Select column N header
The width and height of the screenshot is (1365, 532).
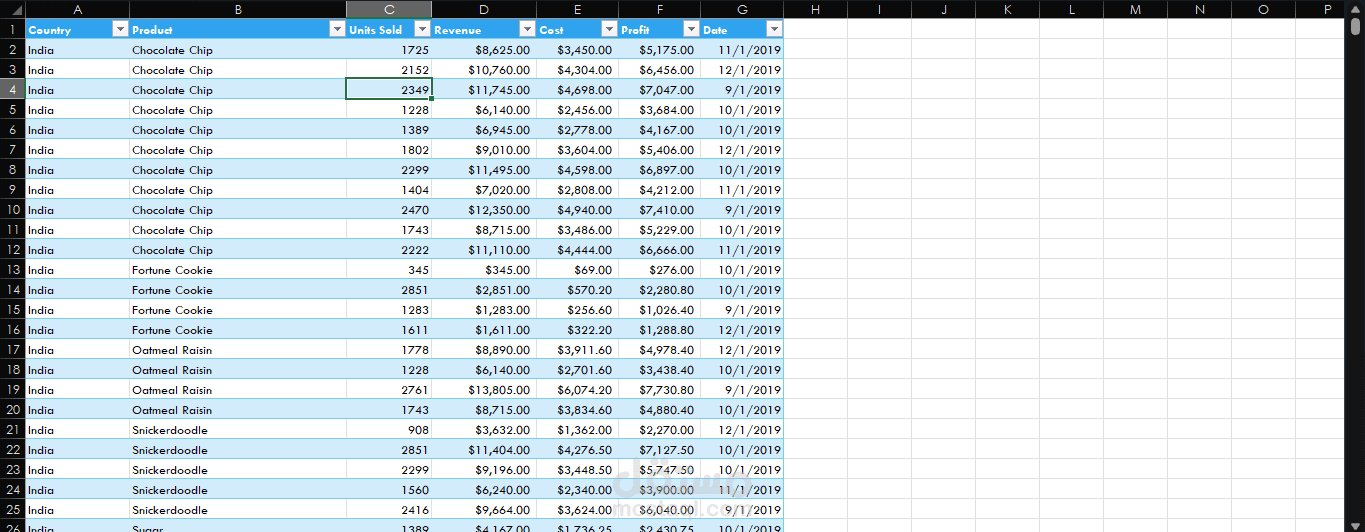(1199, 9)
